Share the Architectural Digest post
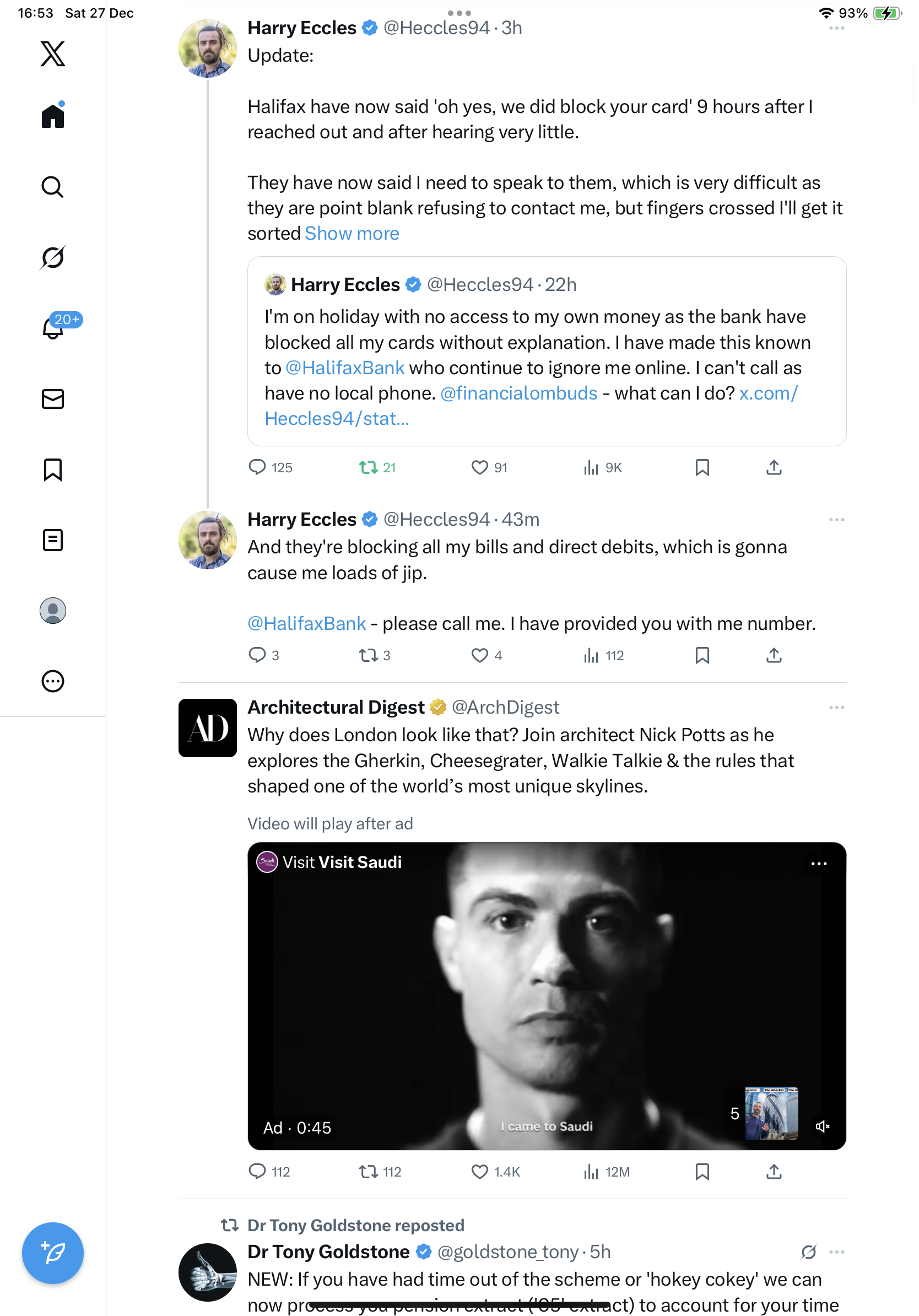 tap(774, 1172)
